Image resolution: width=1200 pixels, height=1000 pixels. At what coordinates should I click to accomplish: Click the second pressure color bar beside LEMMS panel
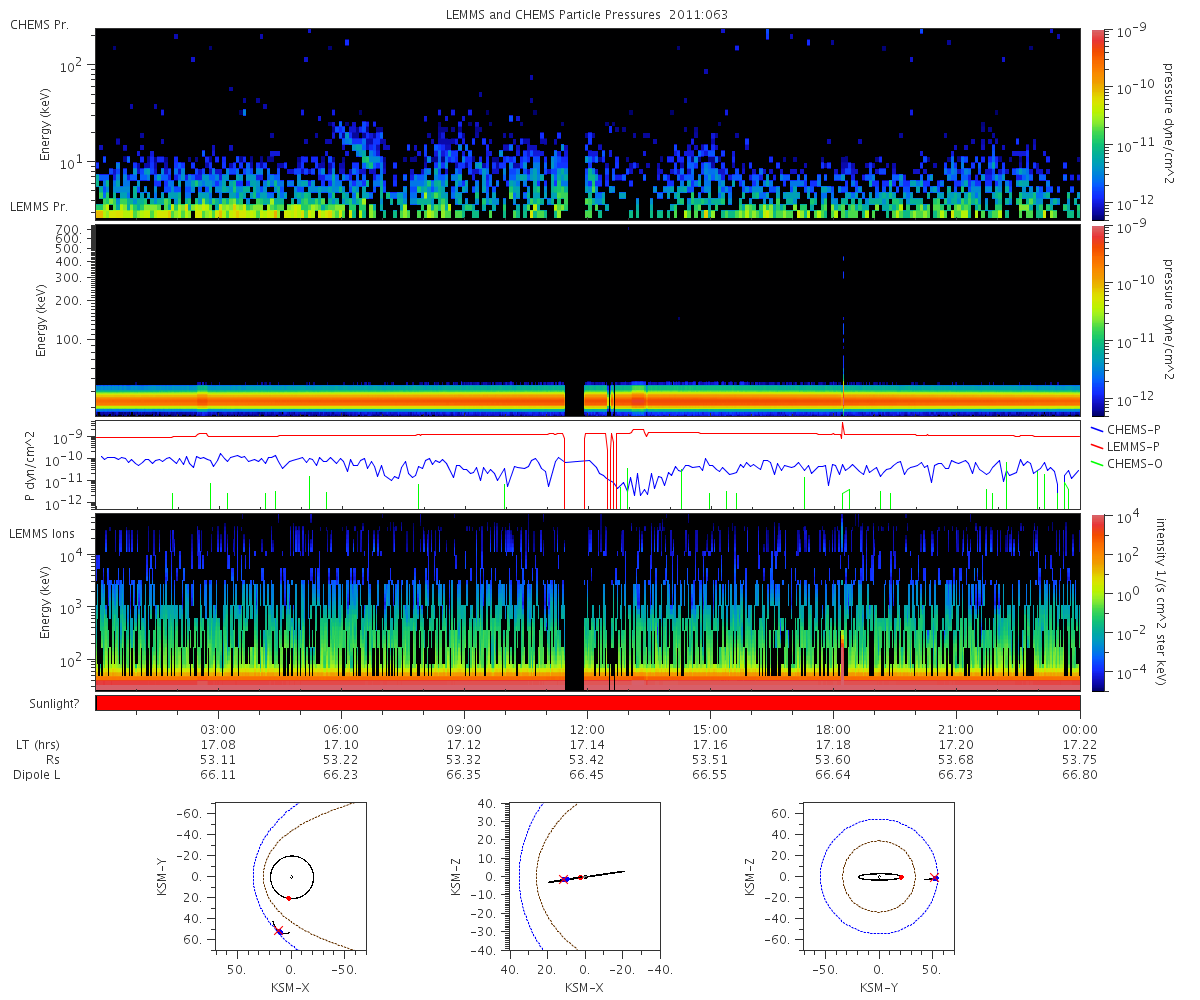(1098, 320)
